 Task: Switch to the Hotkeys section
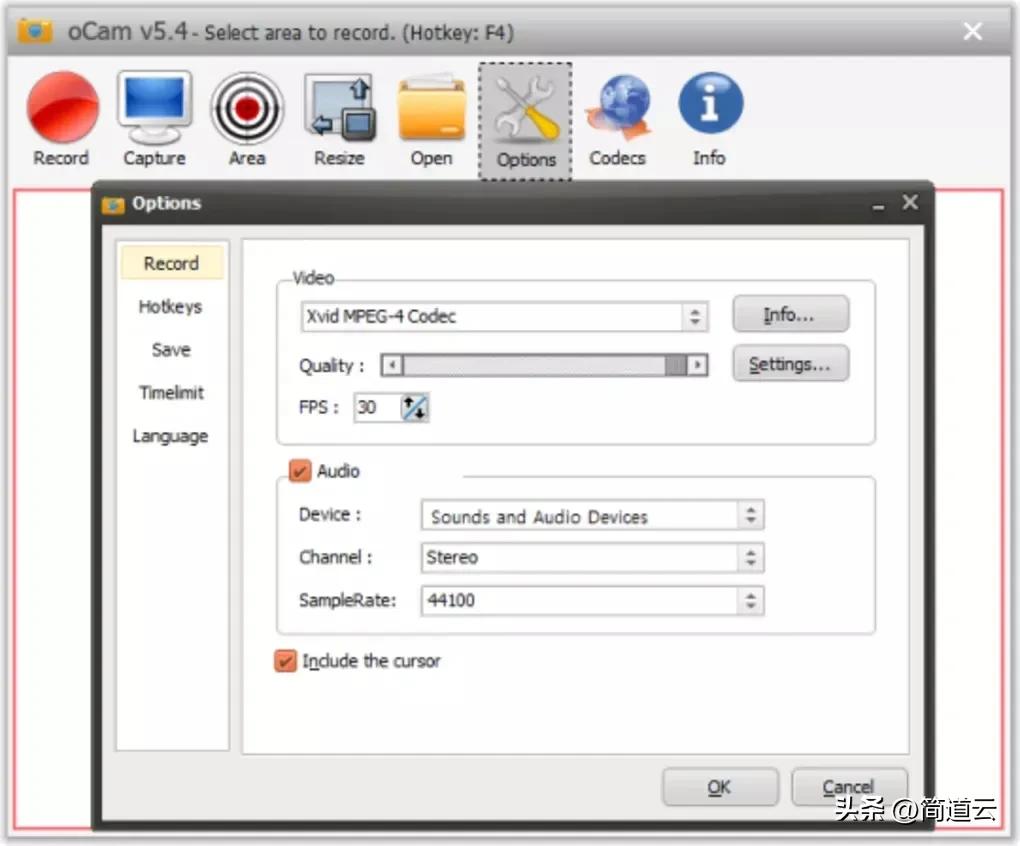[x=170, y=306]
